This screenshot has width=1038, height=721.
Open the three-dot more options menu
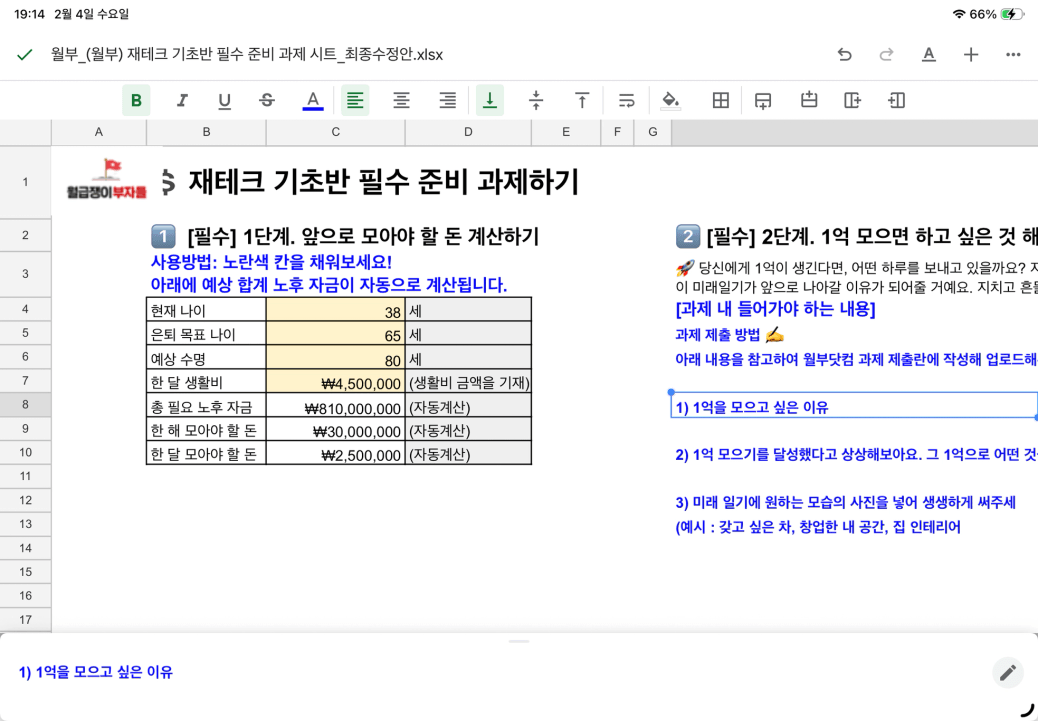click(x=1013, y=55)
